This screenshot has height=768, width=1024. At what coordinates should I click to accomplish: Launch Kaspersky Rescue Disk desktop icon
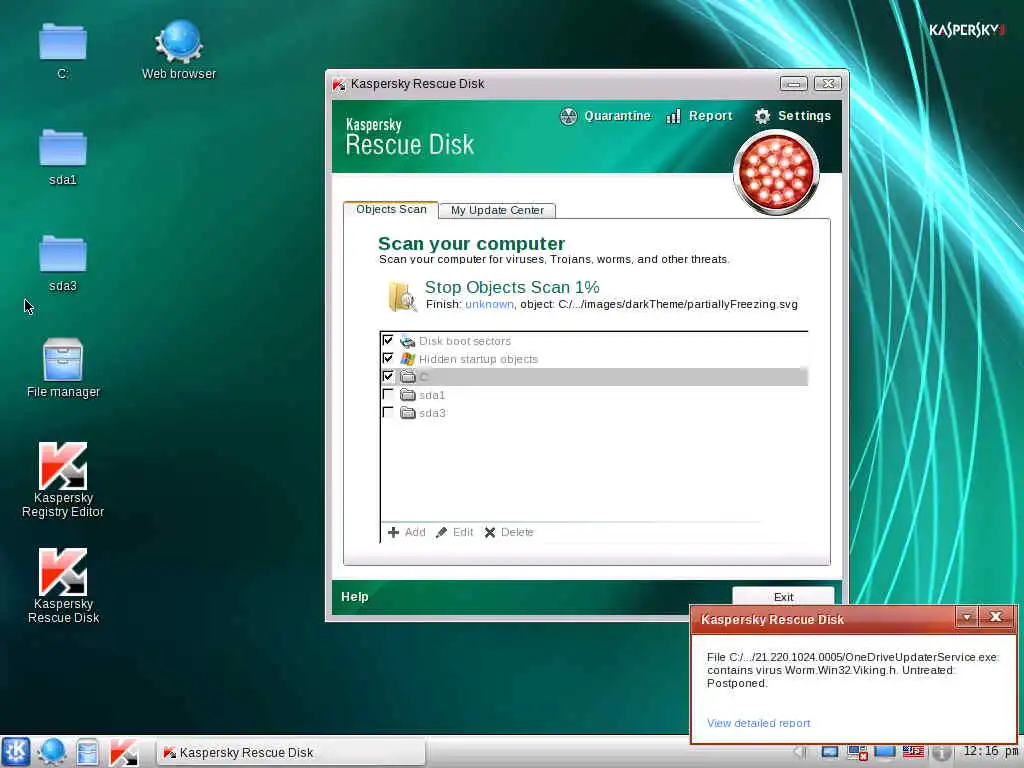click(63, 586)
